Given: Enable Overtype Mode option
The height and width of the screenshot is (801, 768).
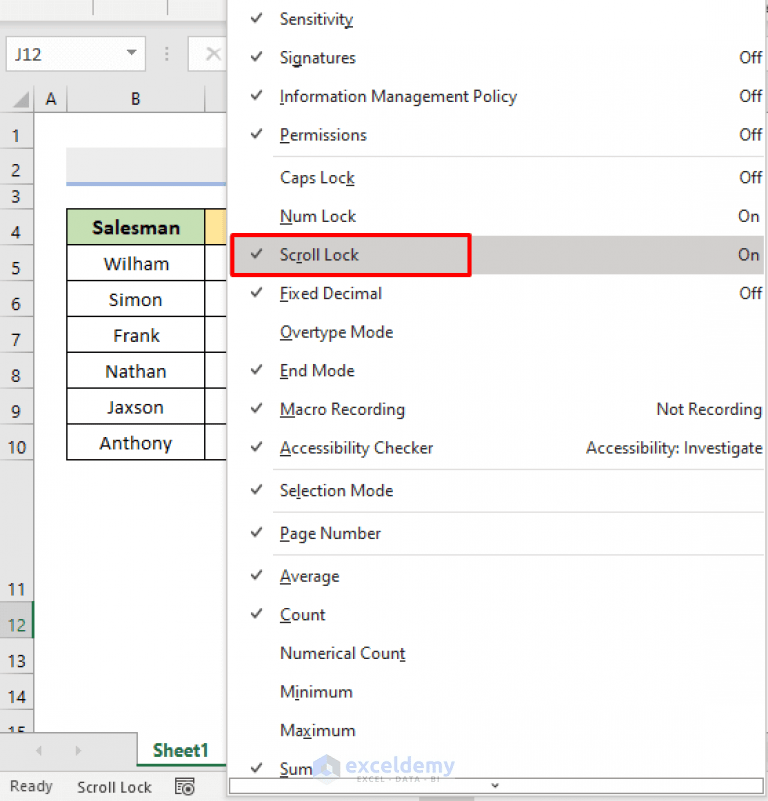Looking at the screenshot, I should click(x=496, y=333).
